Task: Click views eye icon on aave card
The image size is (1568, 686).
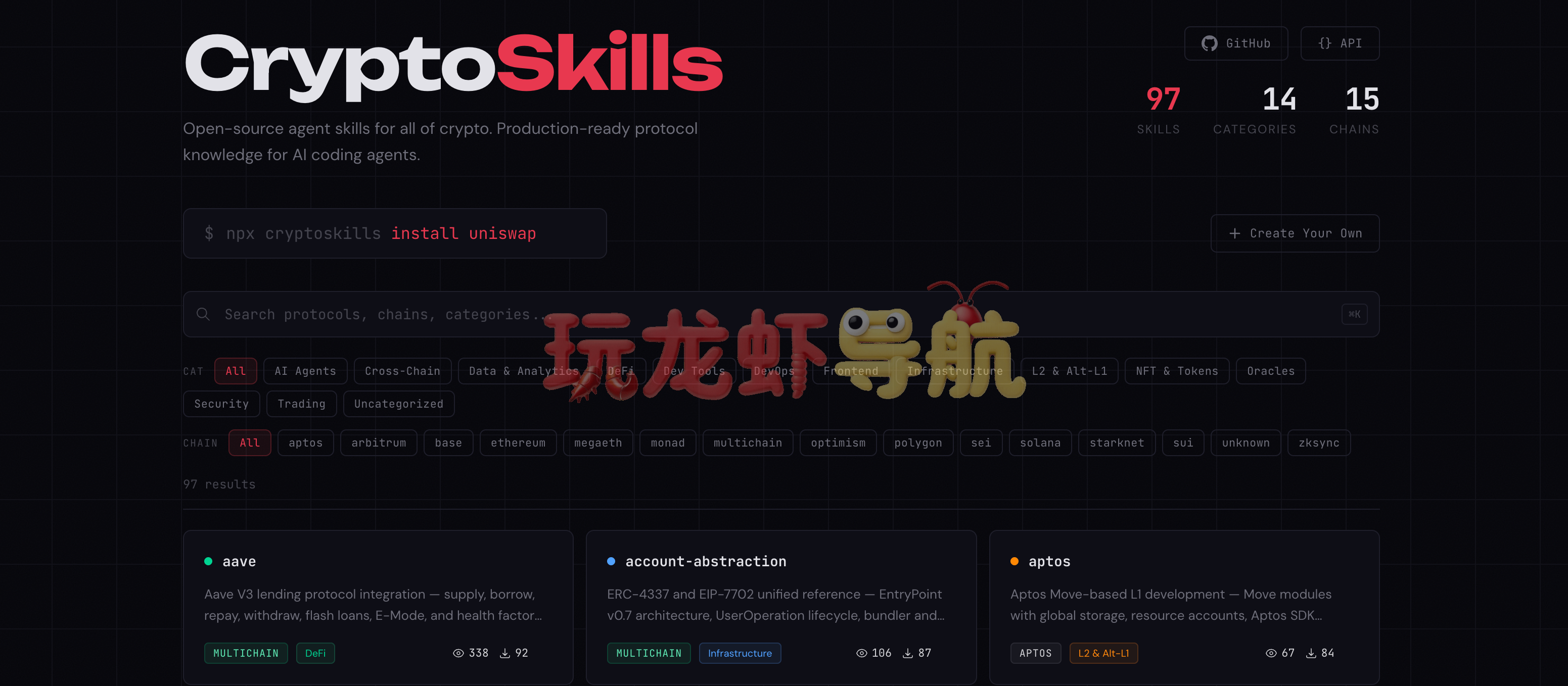Action: [458, 653]
